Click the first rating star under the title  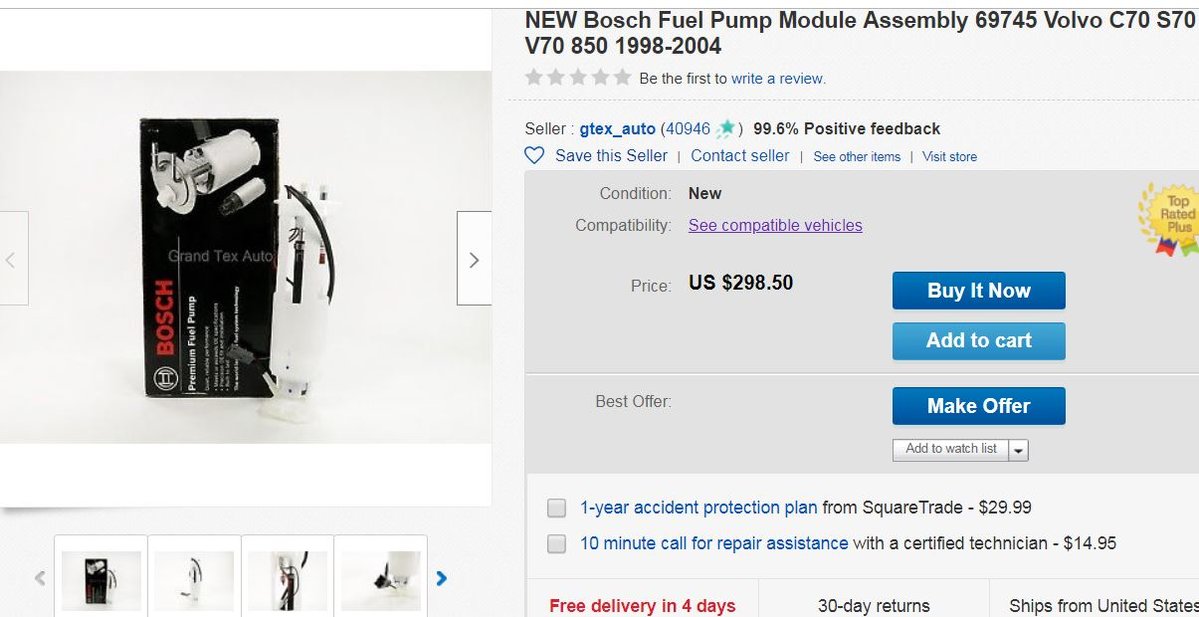tap(533, 75)
